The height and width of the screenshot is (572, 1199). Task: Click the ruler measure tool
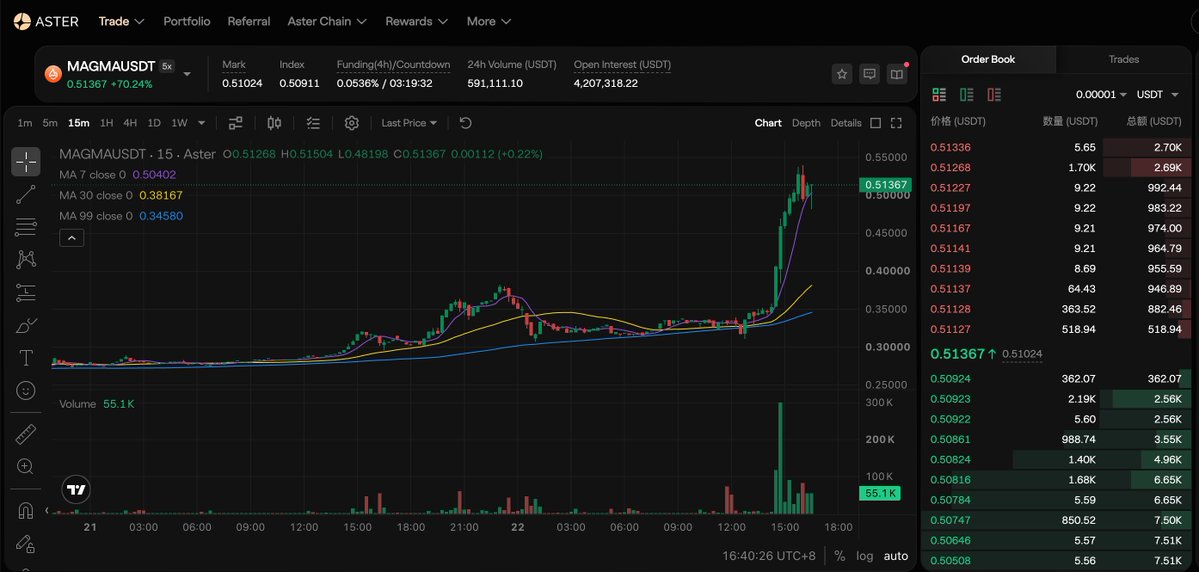pos(26,434)
